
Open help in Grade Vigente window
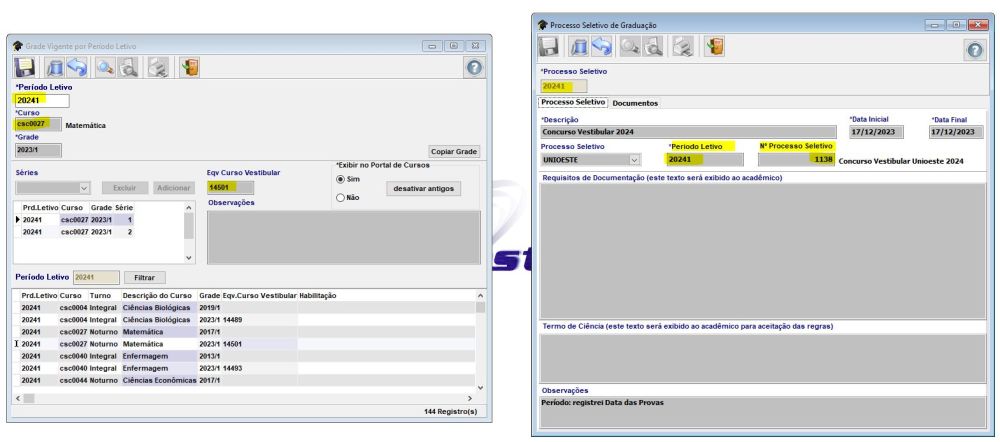pyautogui.click(x=477, y=68)
